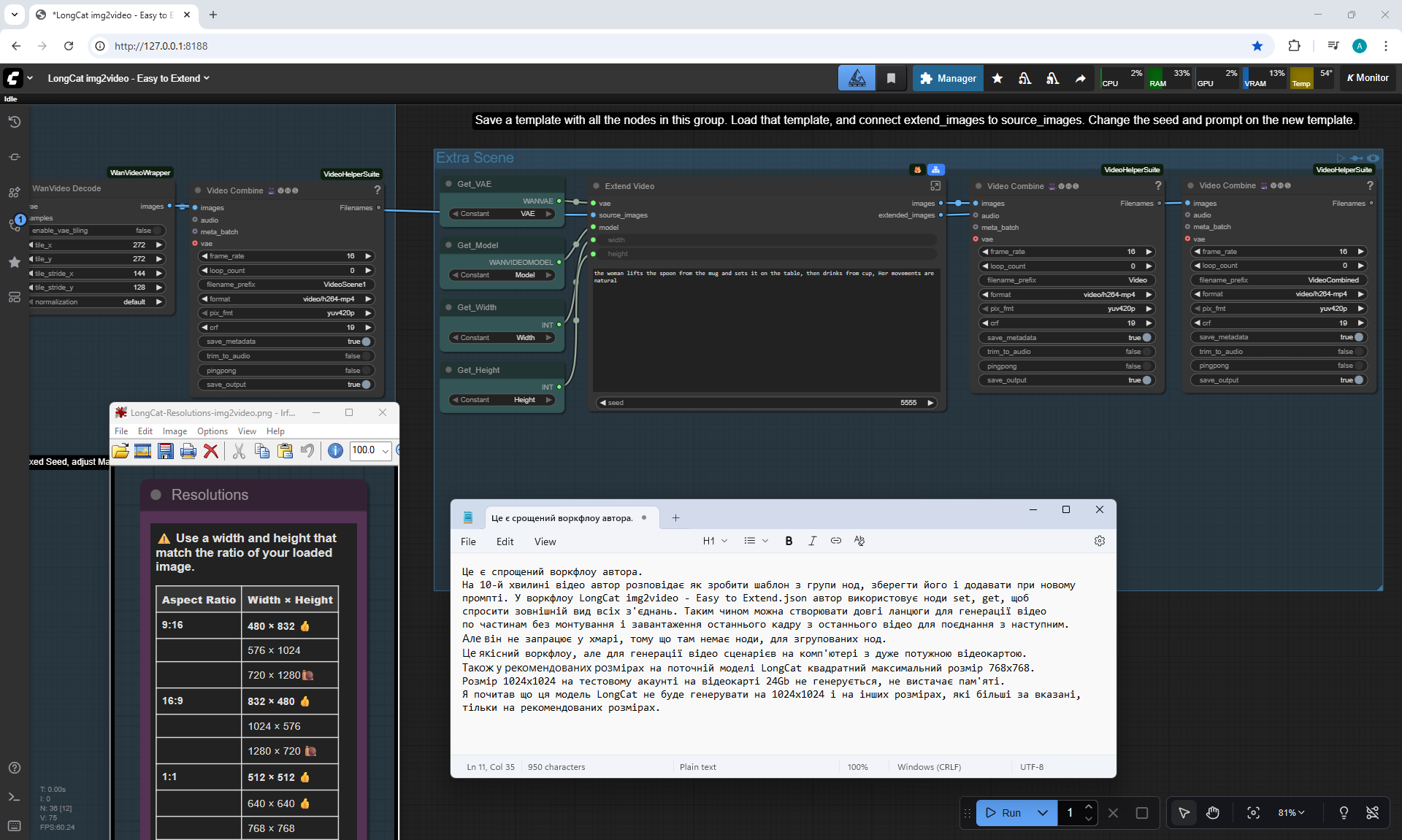This screenshot has width=1402, height=840.
Task: Open Notepad settings gear
Action: pyautogui.click(x=1099, y=541)
